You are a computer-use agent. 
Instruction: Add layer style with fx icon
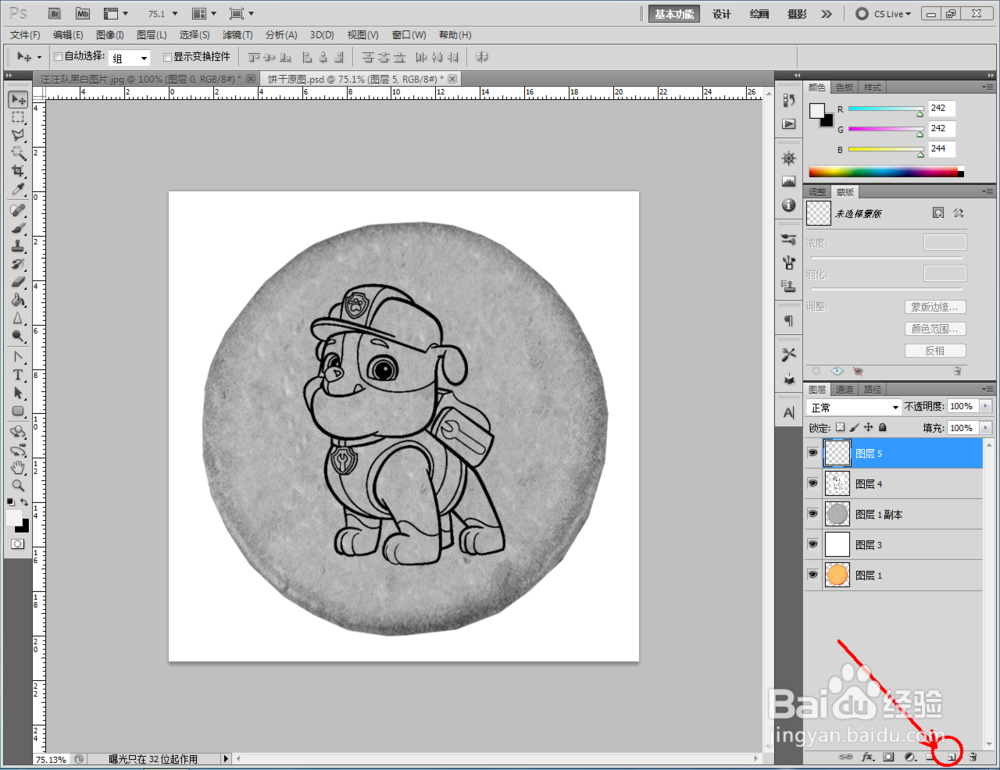pyautogui.click(x=867, y=757)
